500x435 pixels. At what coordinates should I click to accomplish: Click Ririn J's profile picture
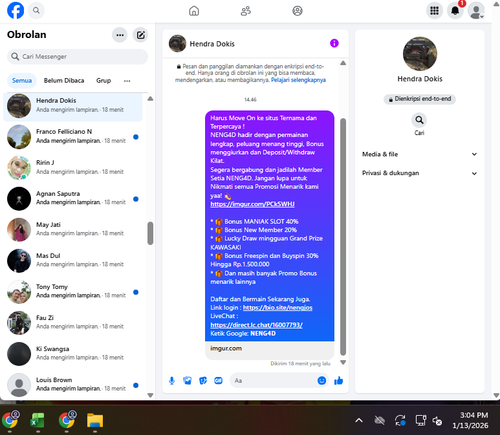pyautogui.click(x=19, y=168)
